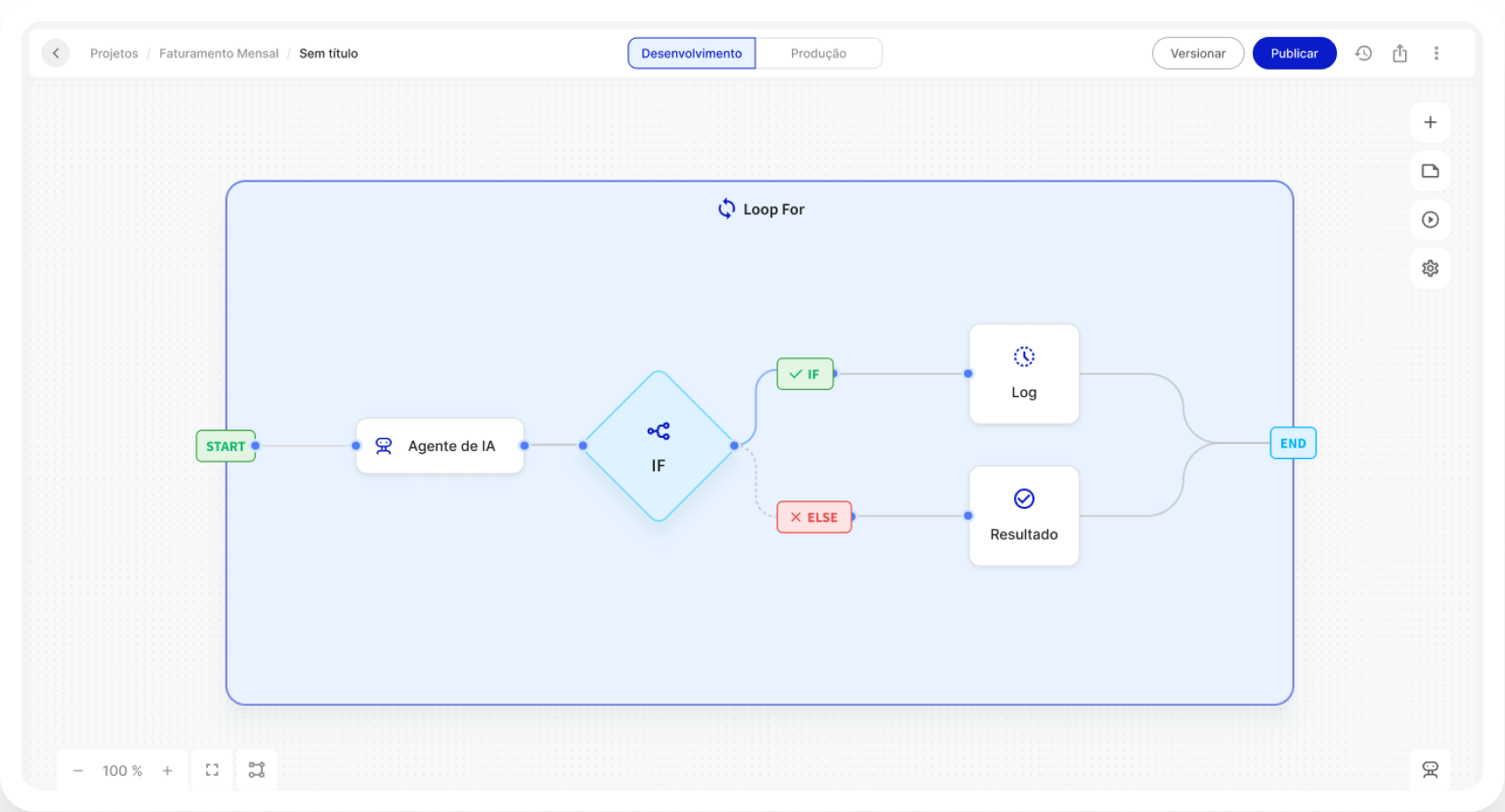The height and width of the screenshot is (812, 1505).
Task: Click the add node plus icon
Action: tap(1430, 122)
